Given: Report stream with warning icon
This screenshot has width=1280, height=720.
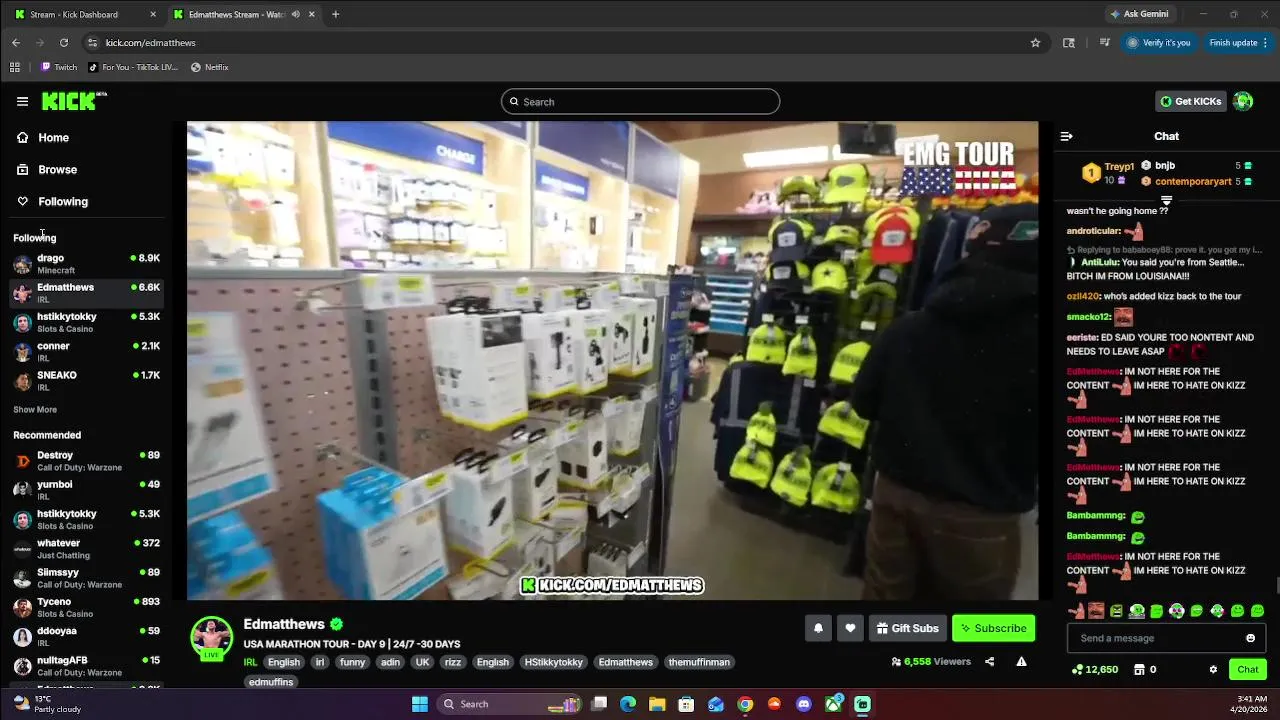Looking at the screenshot, I should [x=1021, y=661].
